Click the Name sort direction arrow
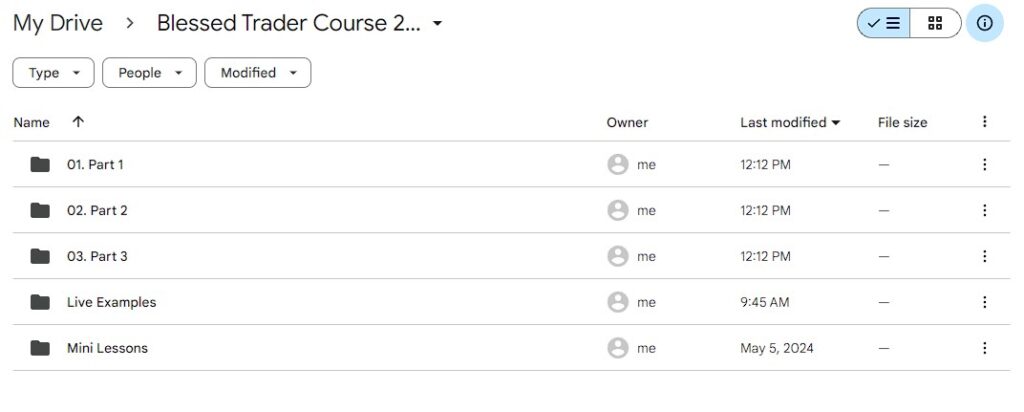1024x412 pixels. (78, 122)
